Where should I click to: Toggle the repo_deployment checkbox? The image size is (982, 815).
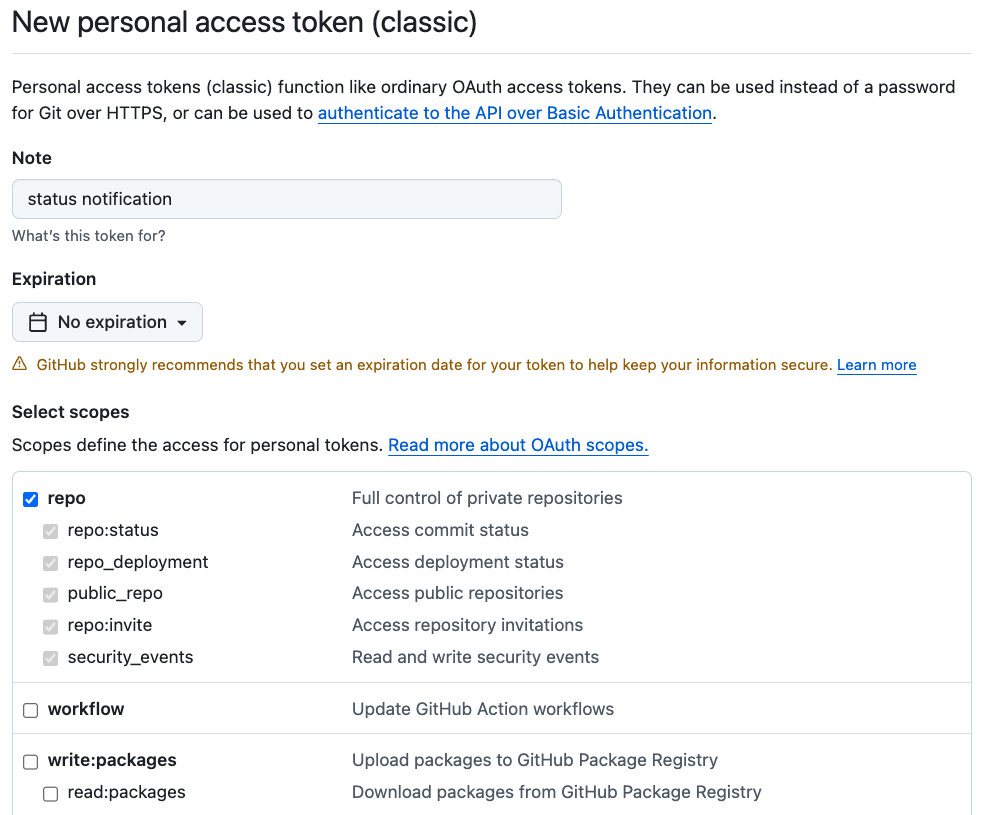pos(50,563)
